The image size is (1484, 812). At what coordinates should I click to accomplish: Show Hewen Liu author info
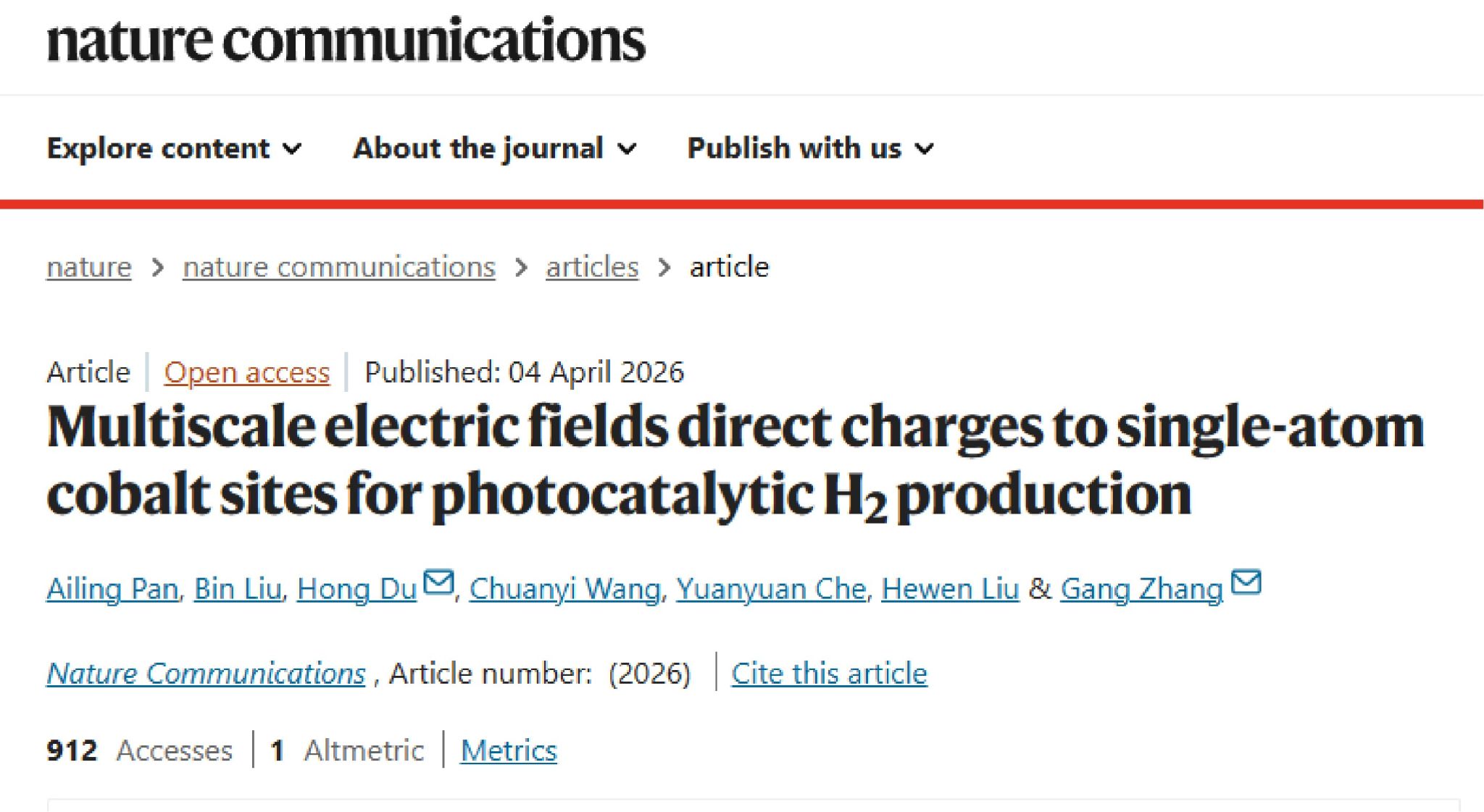point(950,589)
